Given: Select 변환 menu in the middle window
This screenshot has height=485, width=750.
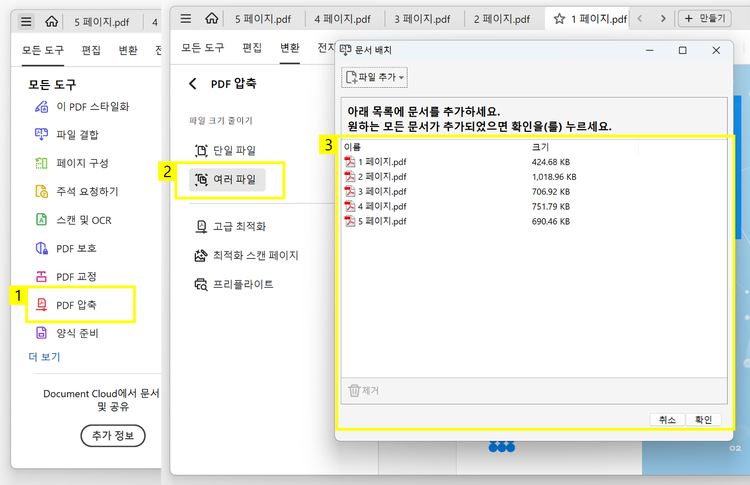Looking at the screenshot, I should 289,48.
